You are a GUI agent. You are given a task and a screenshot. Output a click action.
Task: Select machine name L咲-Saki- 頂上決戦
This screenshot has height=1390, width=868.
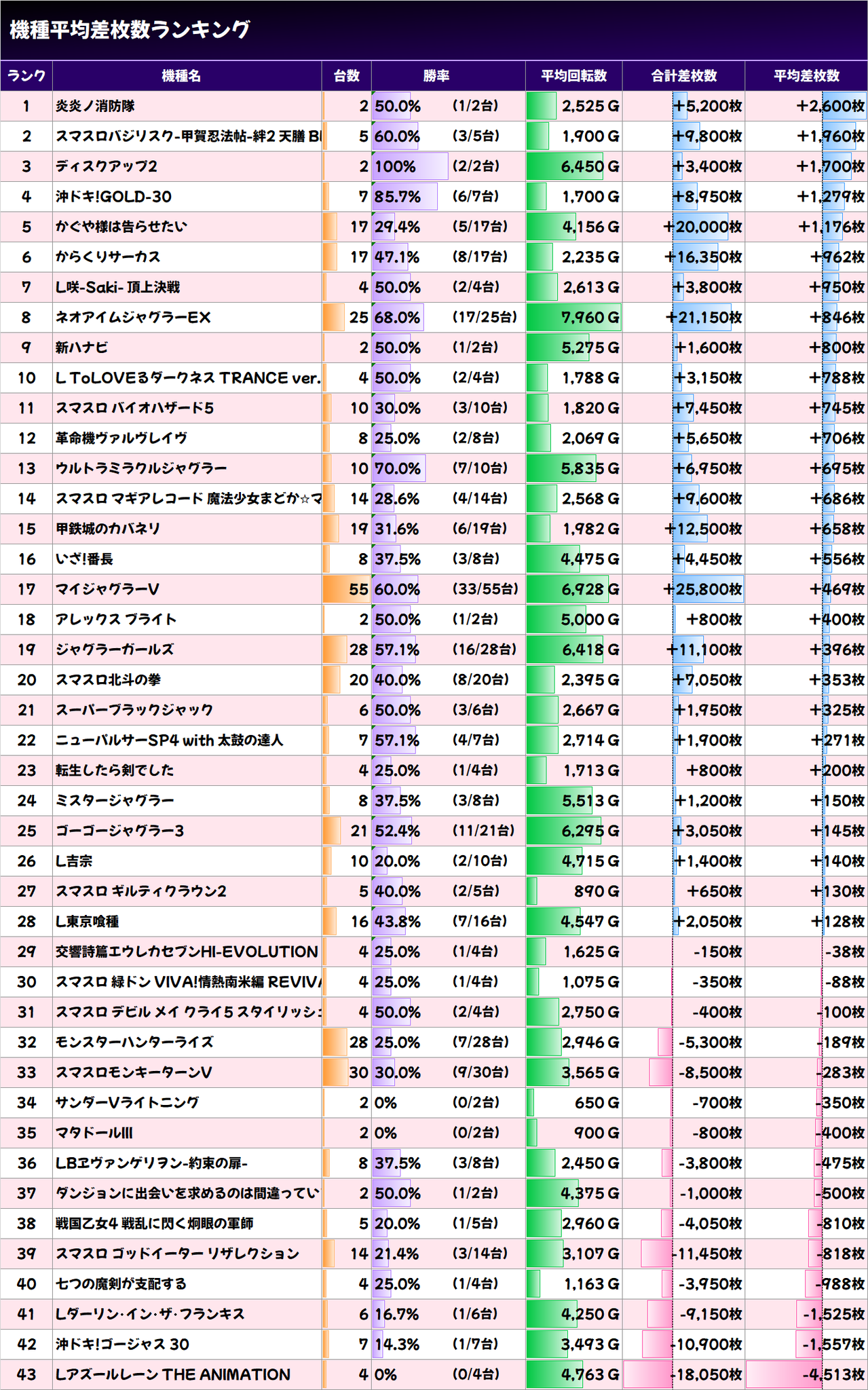click(118, 288)
